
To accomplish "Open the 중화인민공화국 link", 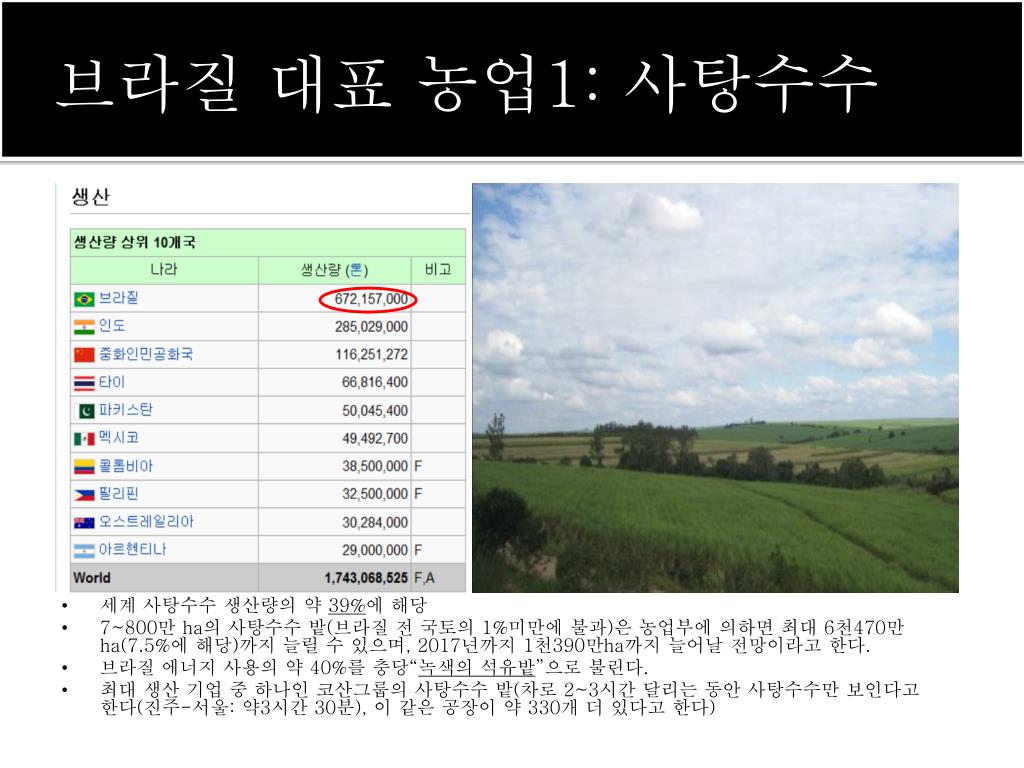I will 146,354.
